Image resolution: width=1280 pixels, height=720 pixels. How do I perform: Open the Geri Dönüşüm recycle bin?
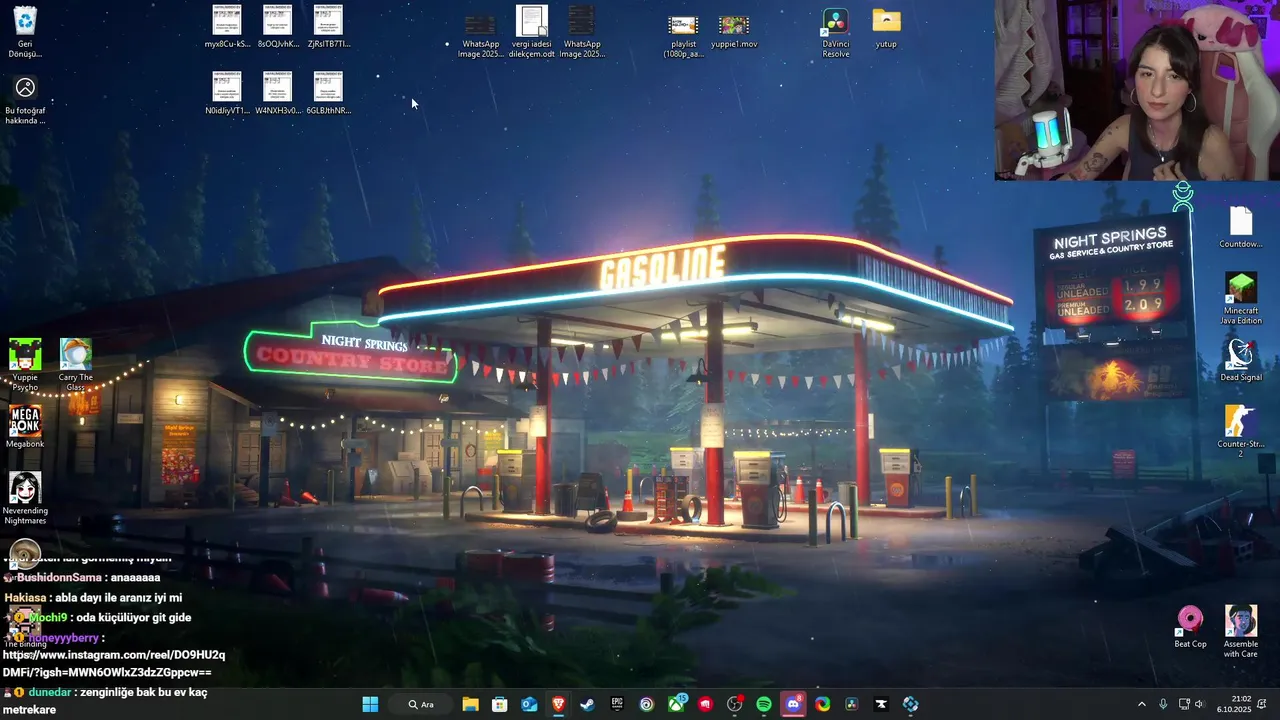pyautogui.click(x=25, y=30)
